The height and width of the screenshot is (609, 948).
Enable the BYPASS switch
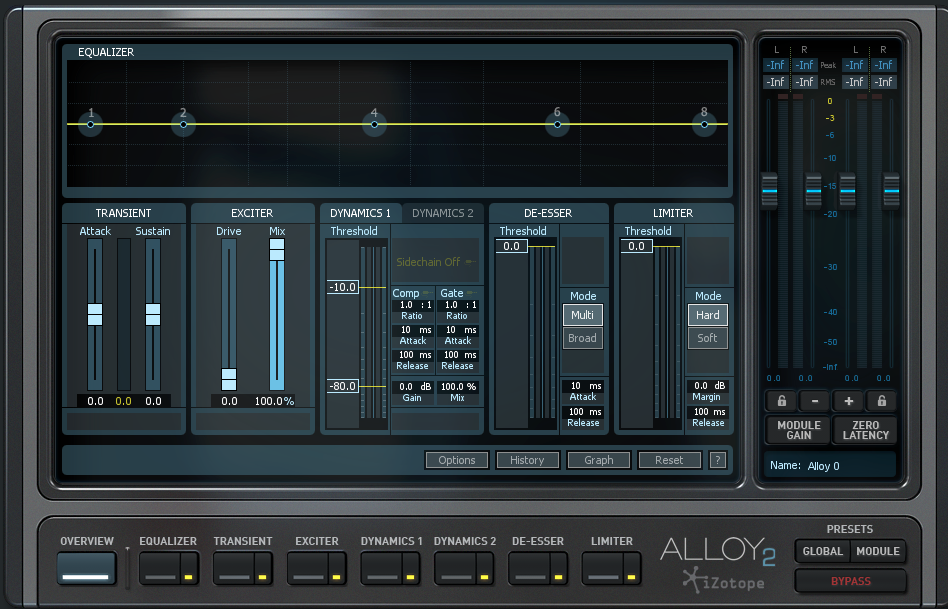[x=851, y=581]
